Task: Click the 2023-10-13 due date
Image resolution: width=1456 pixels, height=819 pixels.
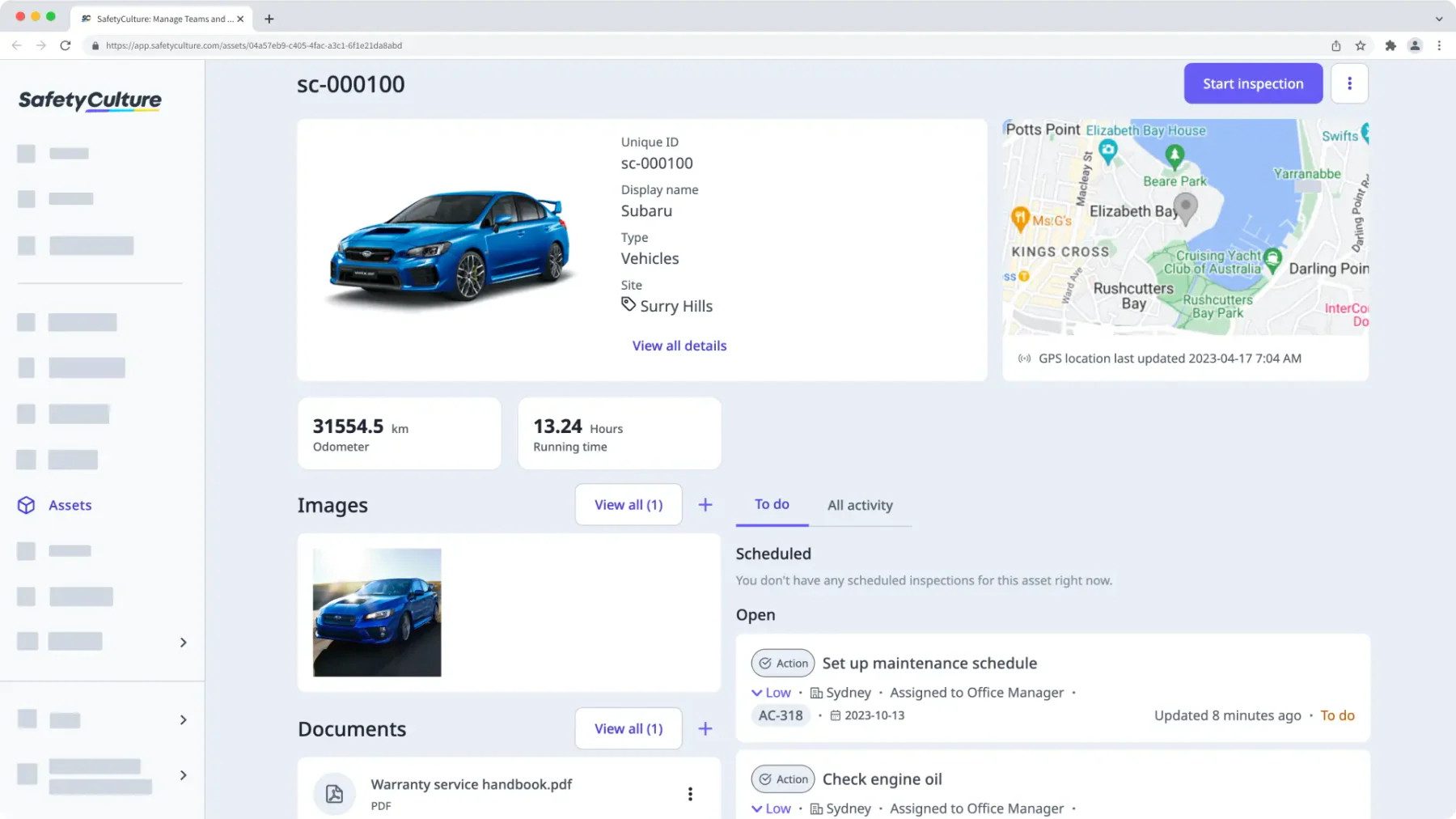Action: click(x=867, y=715)
